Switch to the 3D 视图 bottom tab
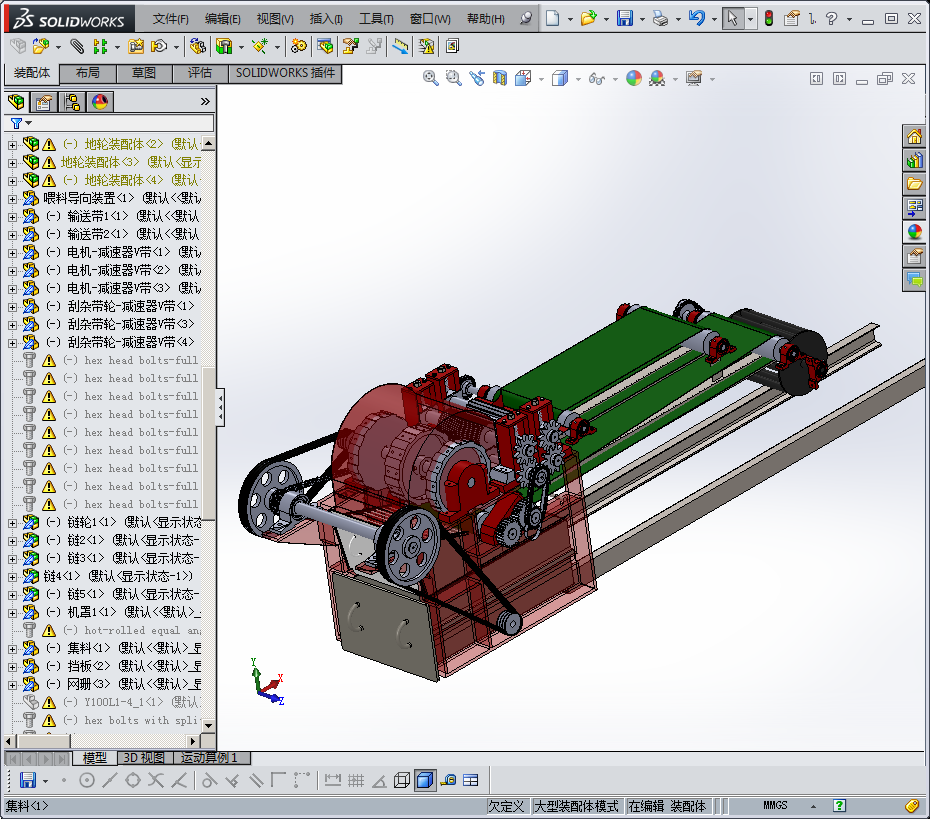 point(144,757)
